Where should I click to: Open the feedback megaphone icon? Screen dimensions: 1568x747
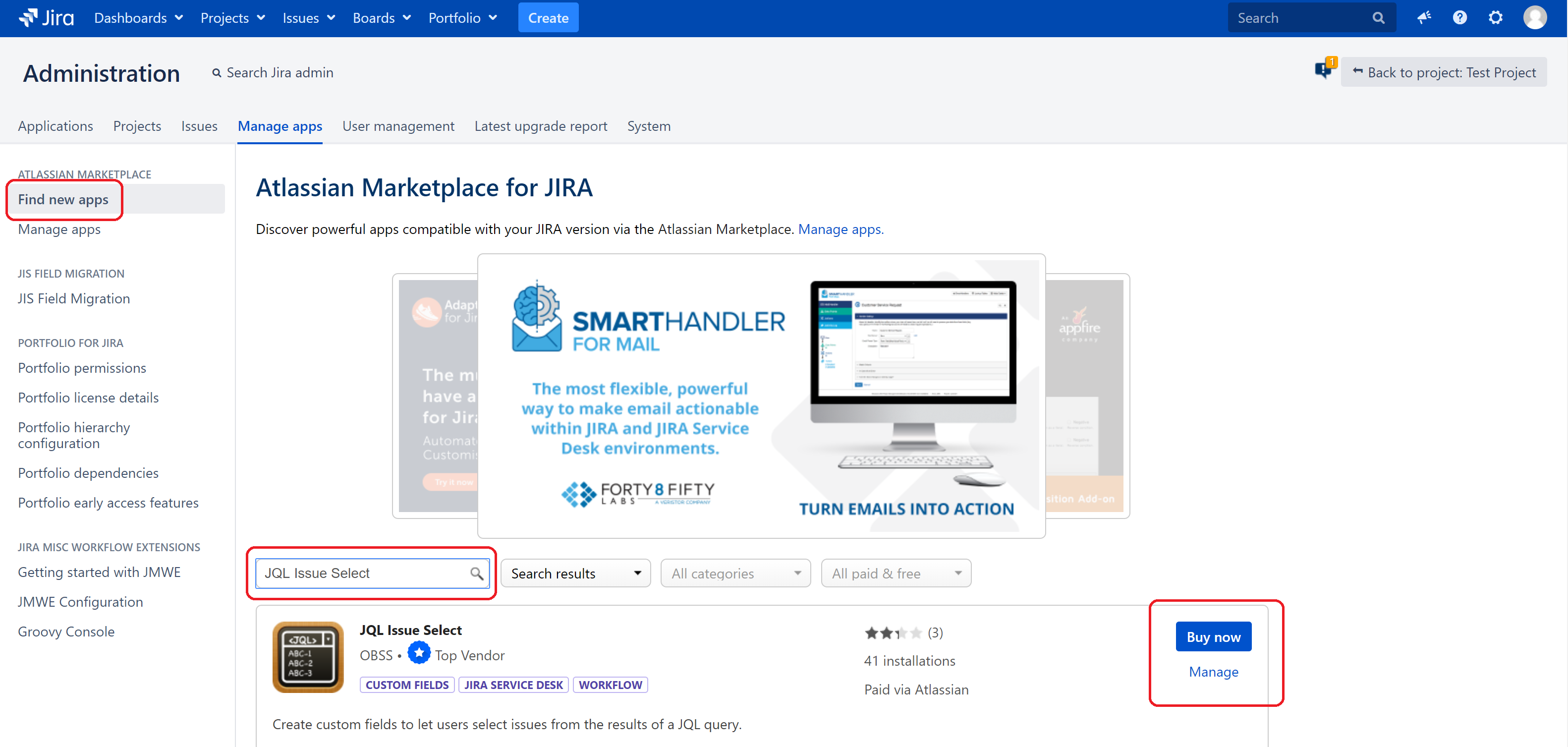pos(1424,18)
